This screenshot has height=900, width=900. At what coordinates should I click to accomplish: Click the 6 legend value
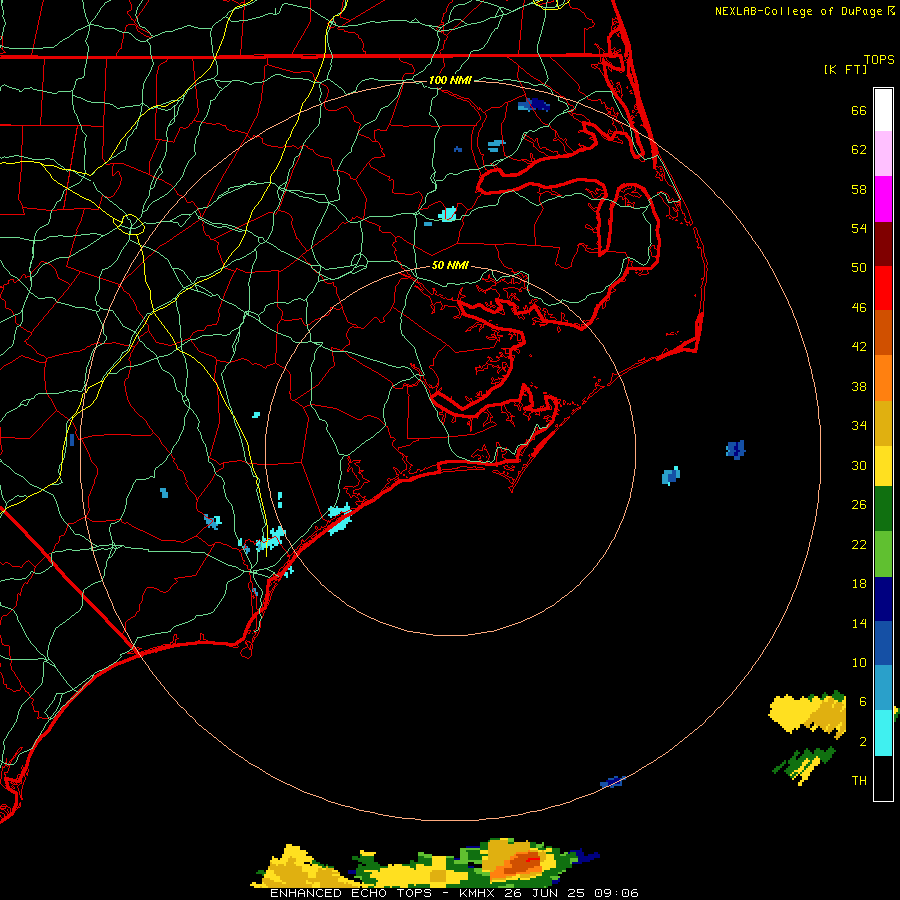863,701
